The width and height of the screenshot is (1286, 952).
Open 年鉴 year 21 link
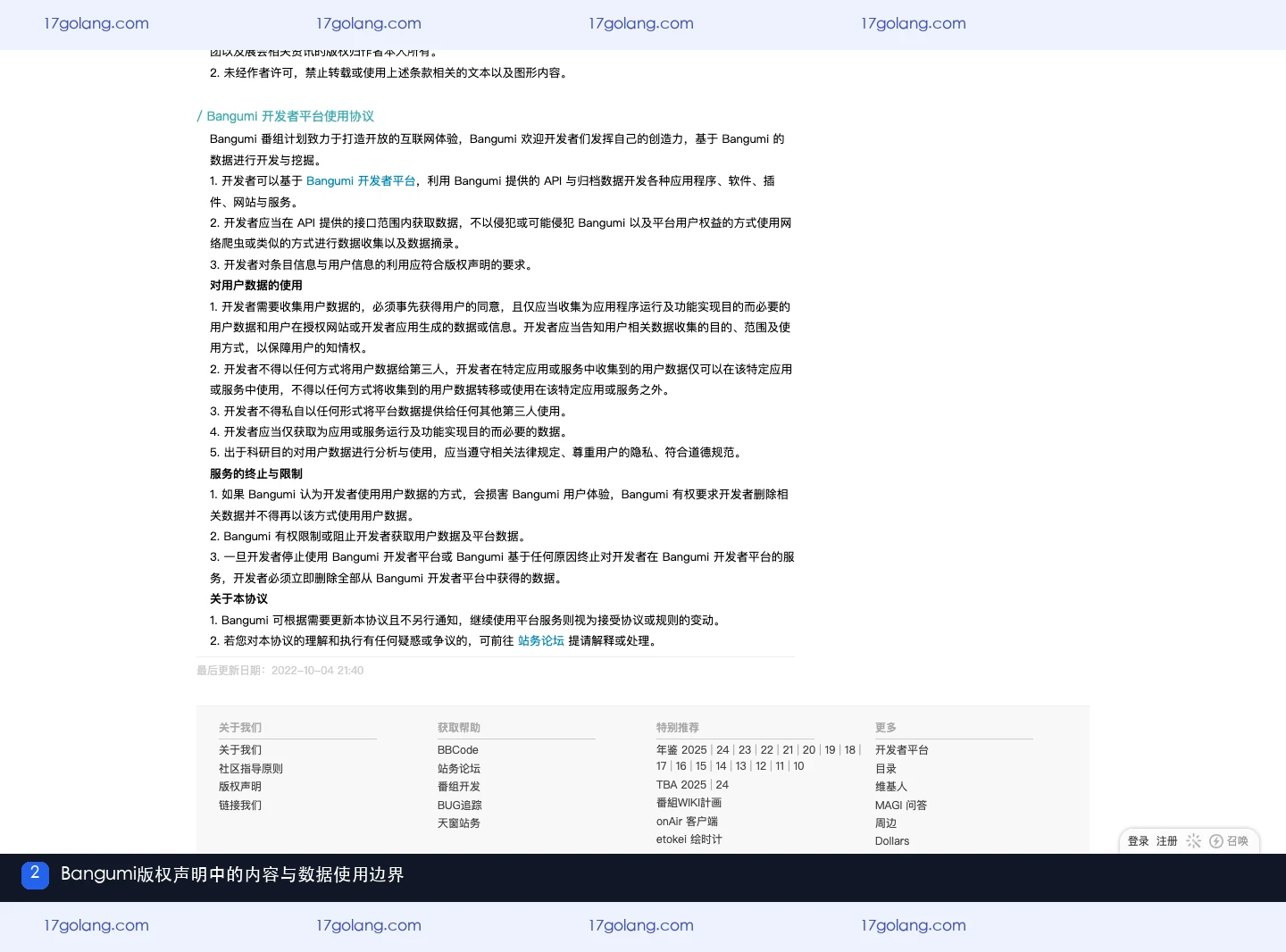[x=788, y=750]
